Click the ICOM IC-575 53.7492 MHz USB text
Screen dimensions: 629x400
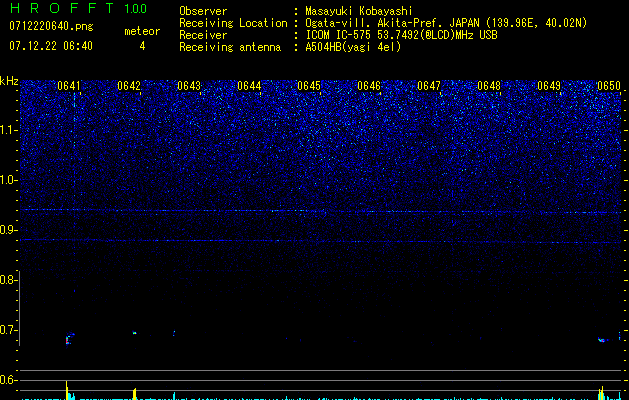pyautogui.click(x=401, y=35)
